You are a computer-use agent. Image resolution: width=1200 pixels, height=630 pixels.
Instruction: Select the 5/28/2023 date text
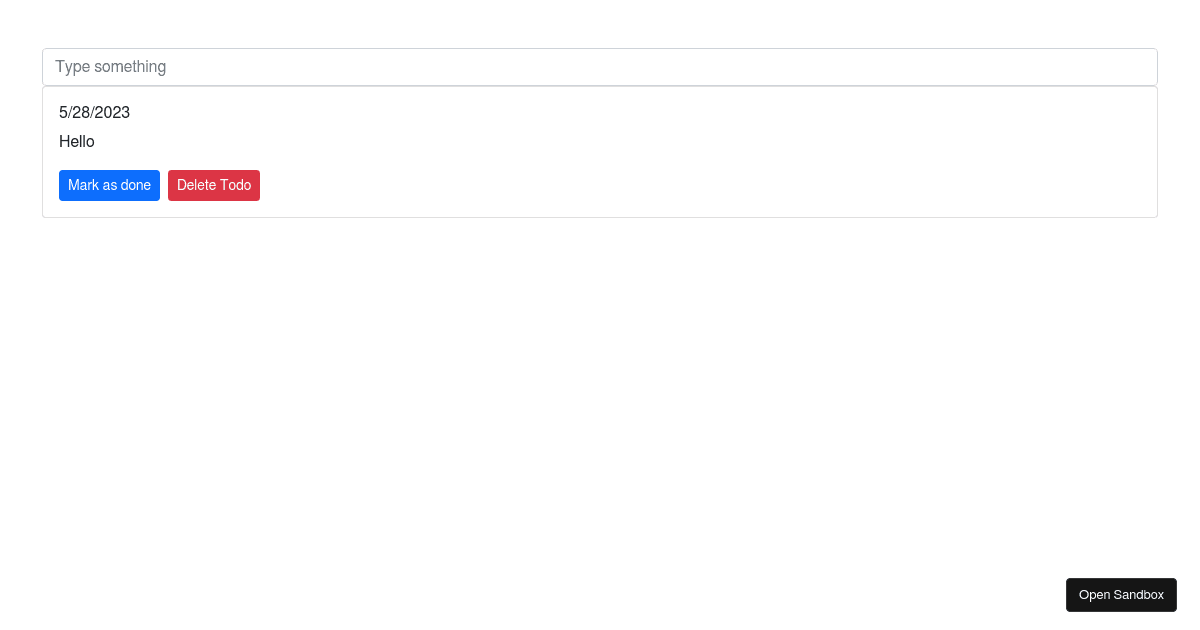[94, 112]
